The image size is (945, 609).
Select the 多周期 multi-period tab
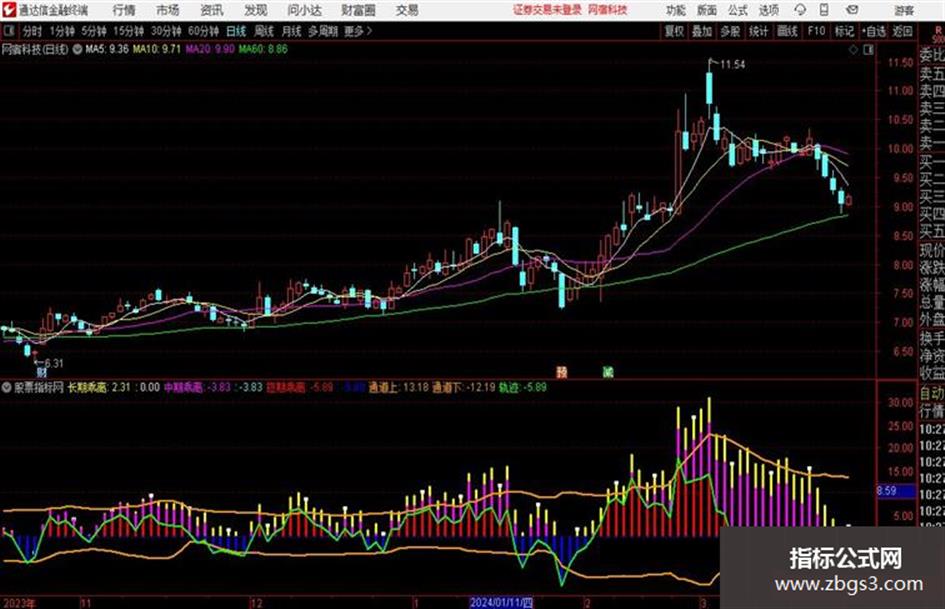tap(323, 31)
